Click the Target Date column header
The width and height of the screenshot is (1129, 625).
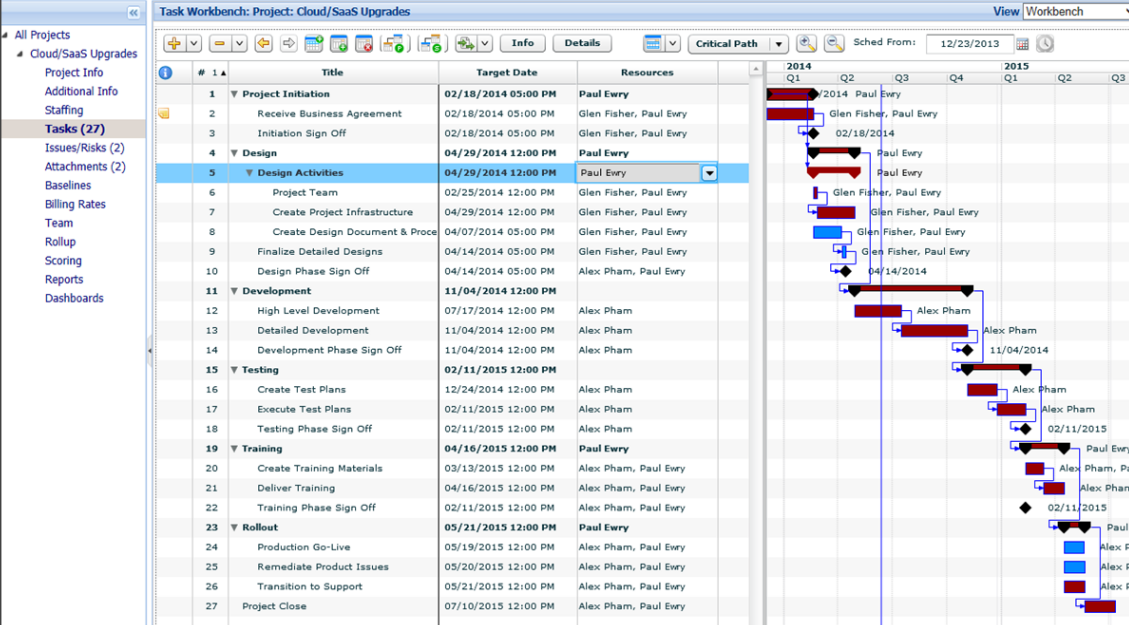coord(507,72)
